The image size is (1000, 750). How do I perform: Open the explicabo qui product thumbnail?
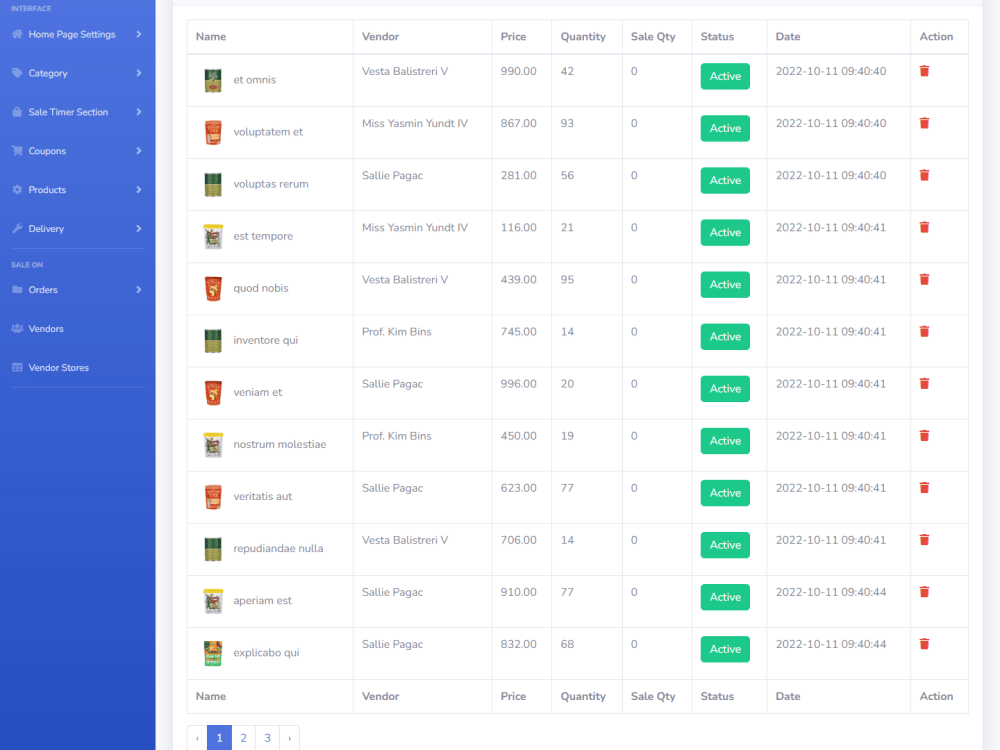(x=213, y=653)
